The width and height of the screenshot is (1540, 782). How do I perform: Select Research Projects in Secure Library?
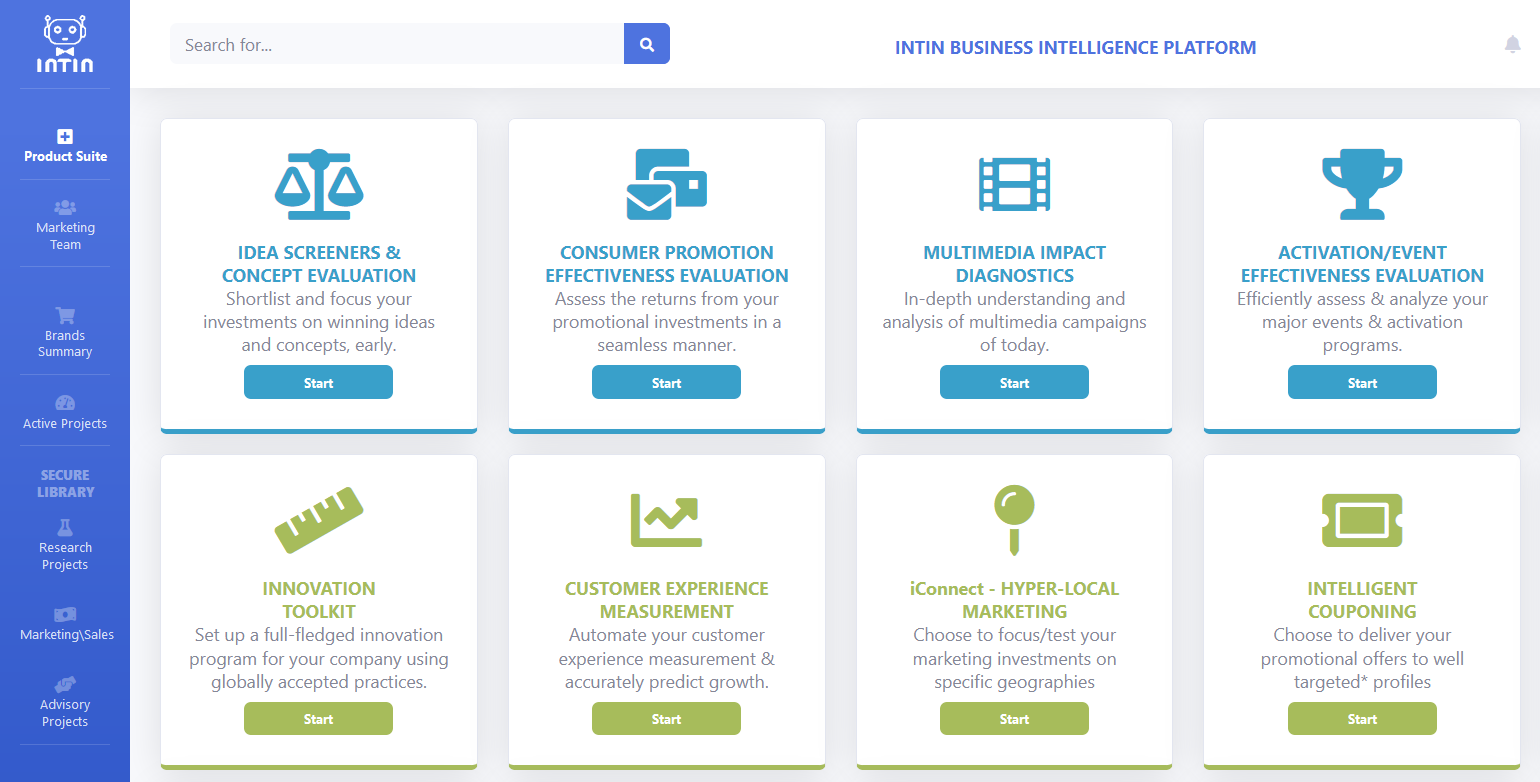click(65, 546)
